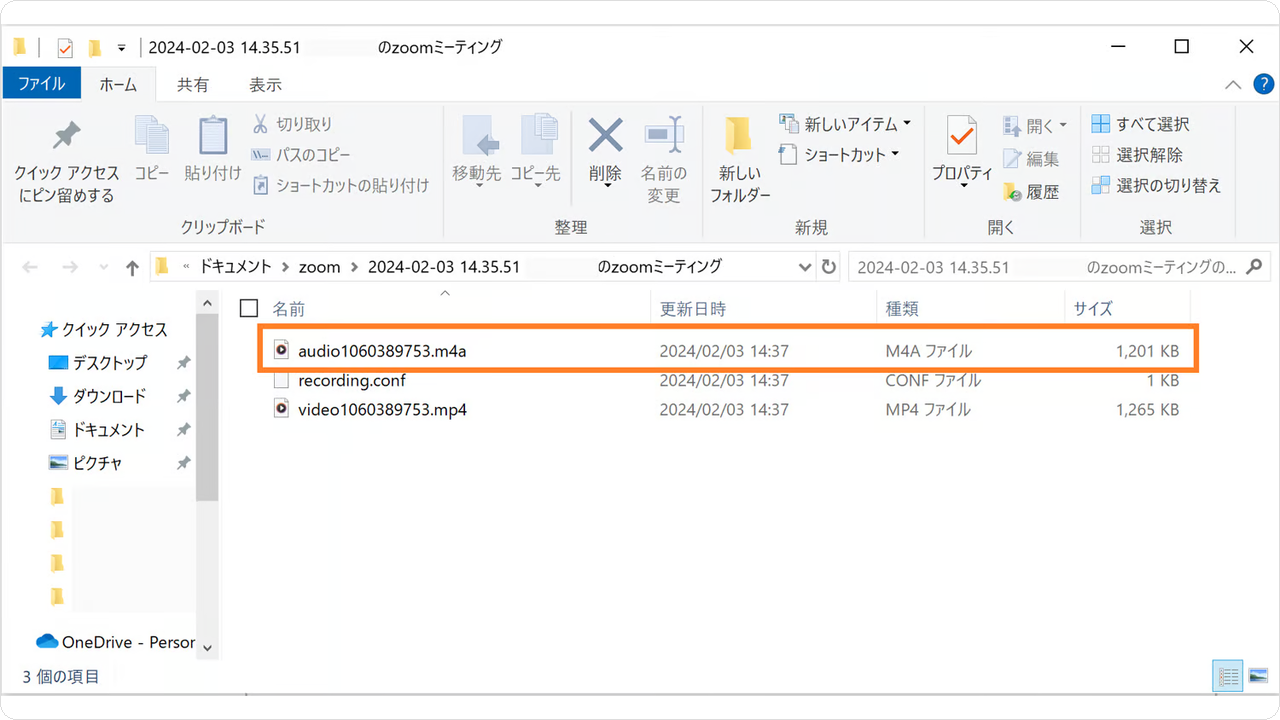This screenshot has height=720, width=1280.
Task: Click Invert selection (選択の切り替え)
Action: (x=1156, y=185)
